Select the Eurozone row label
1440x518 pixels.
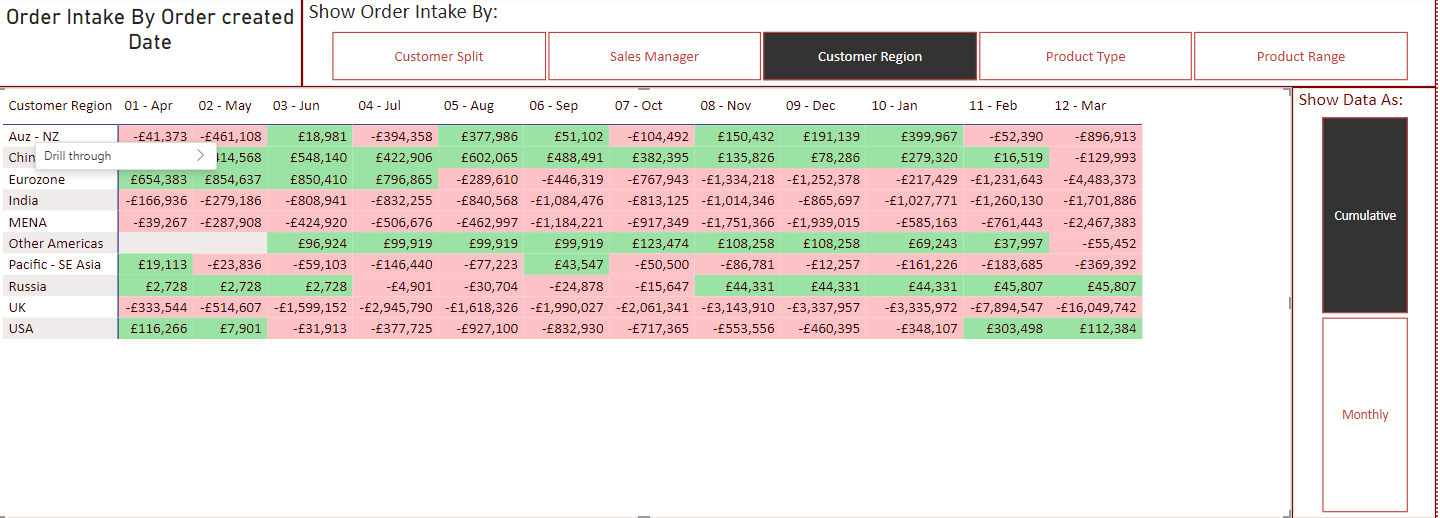click(x=37, y=180)
